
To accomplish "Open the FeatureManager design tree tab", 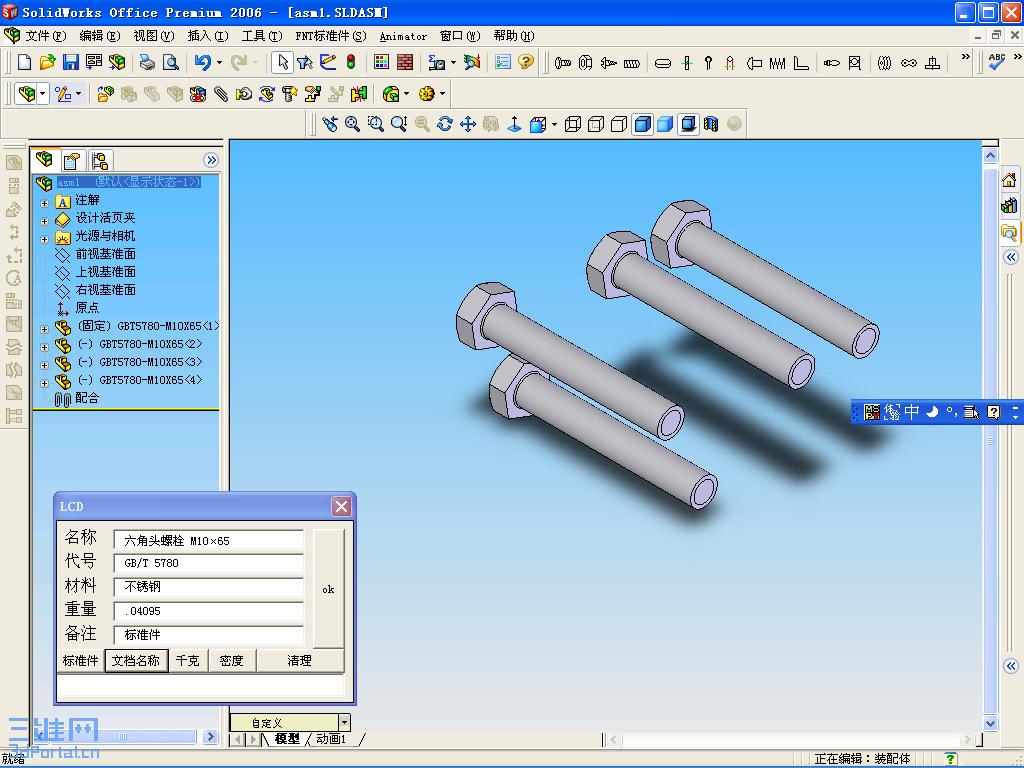I will [44, 159].
